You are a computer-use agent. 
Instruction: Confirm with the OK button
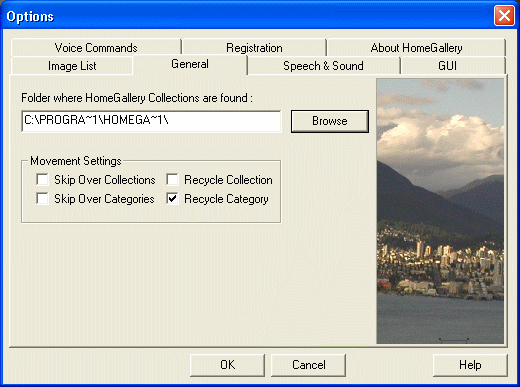tap(227, 365)
